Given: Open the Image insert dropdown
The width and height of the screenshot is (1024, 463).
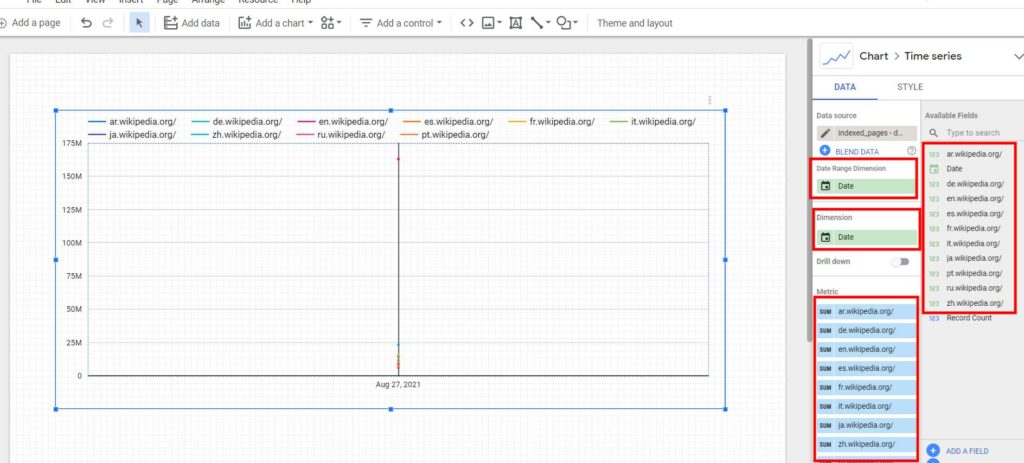Looking at the screenshot, I should 491,23.
